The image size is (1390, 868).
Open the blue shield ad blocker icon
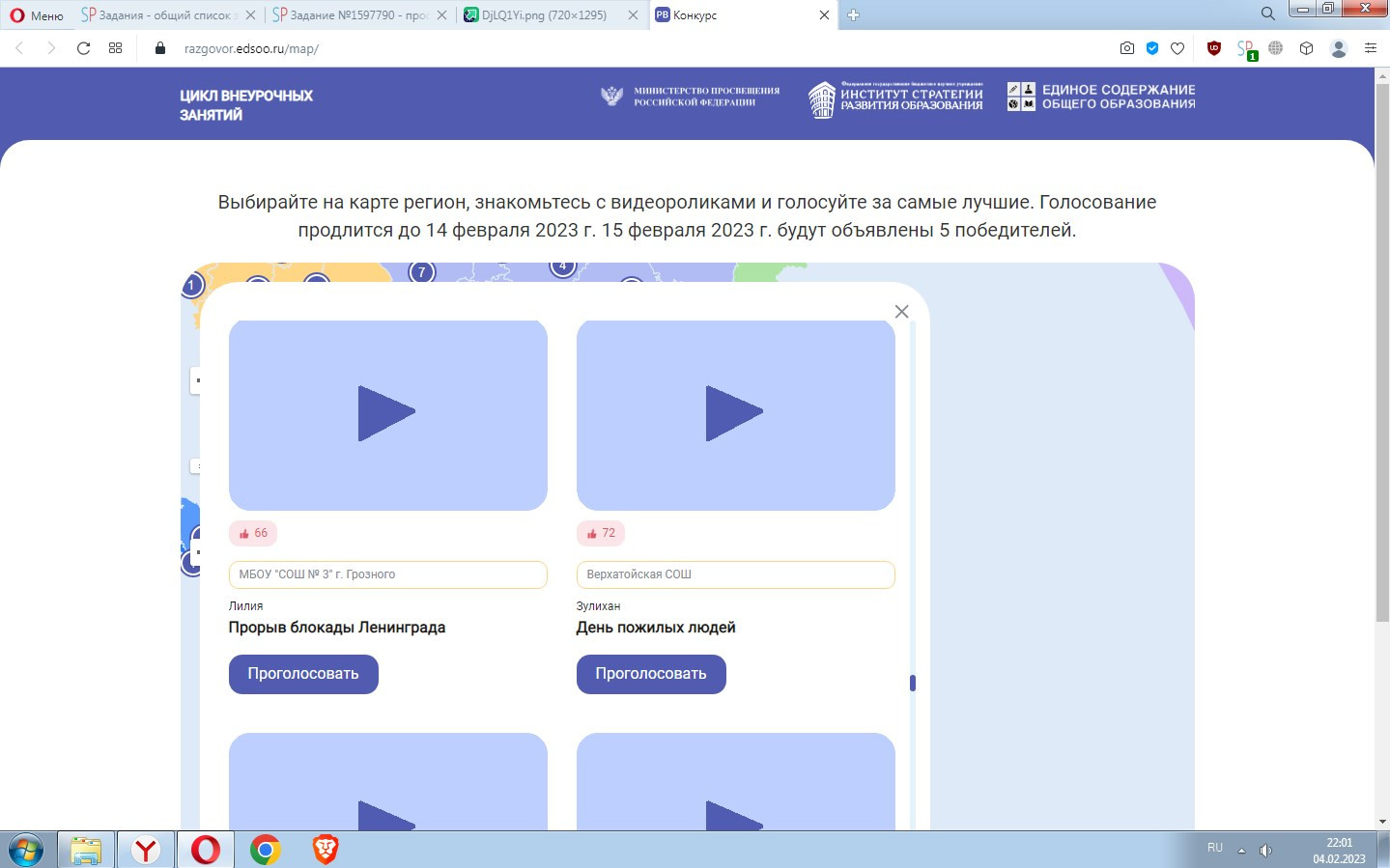coord(1152,48)
